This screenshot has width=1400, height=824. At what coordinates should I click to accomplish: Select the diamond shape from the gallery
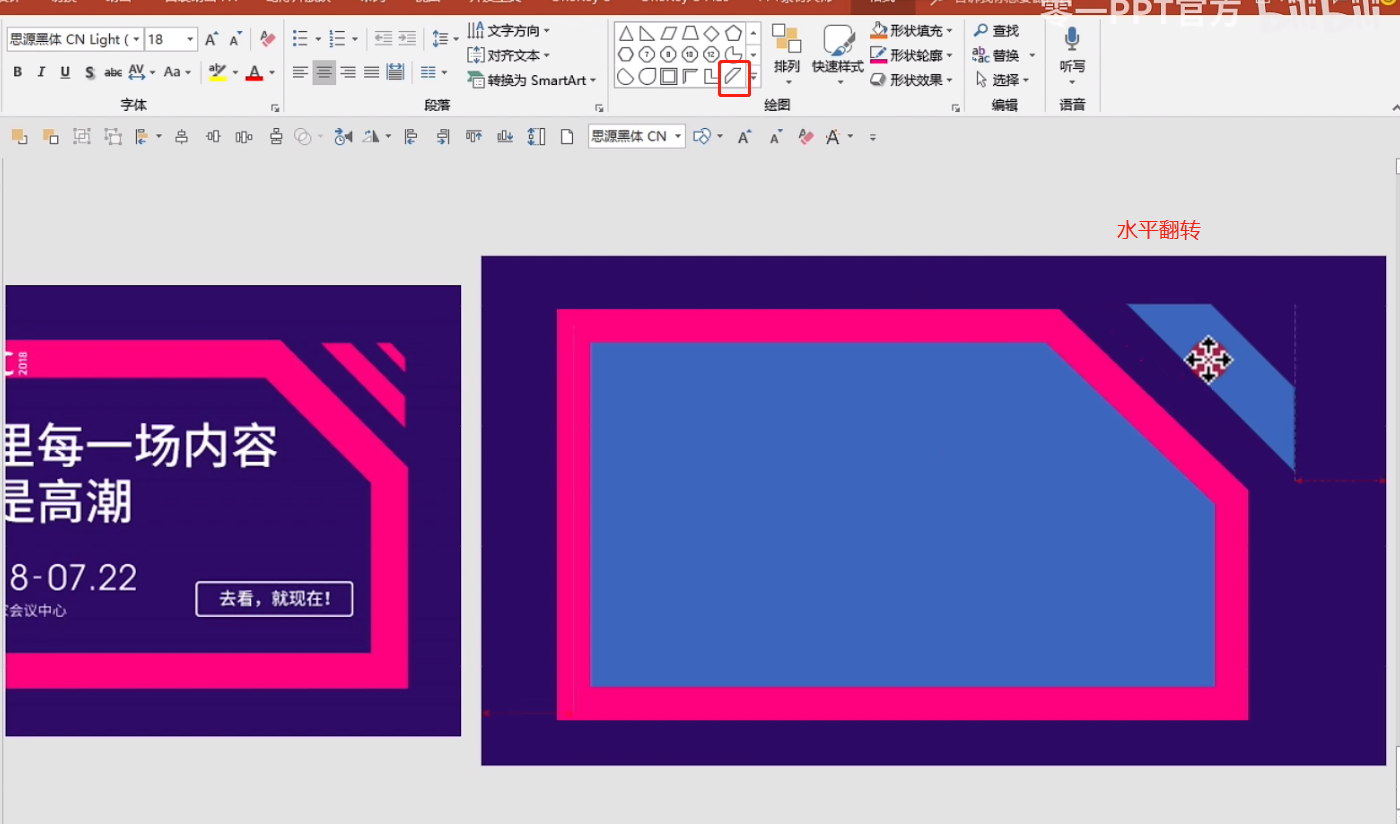click(711, 34)
